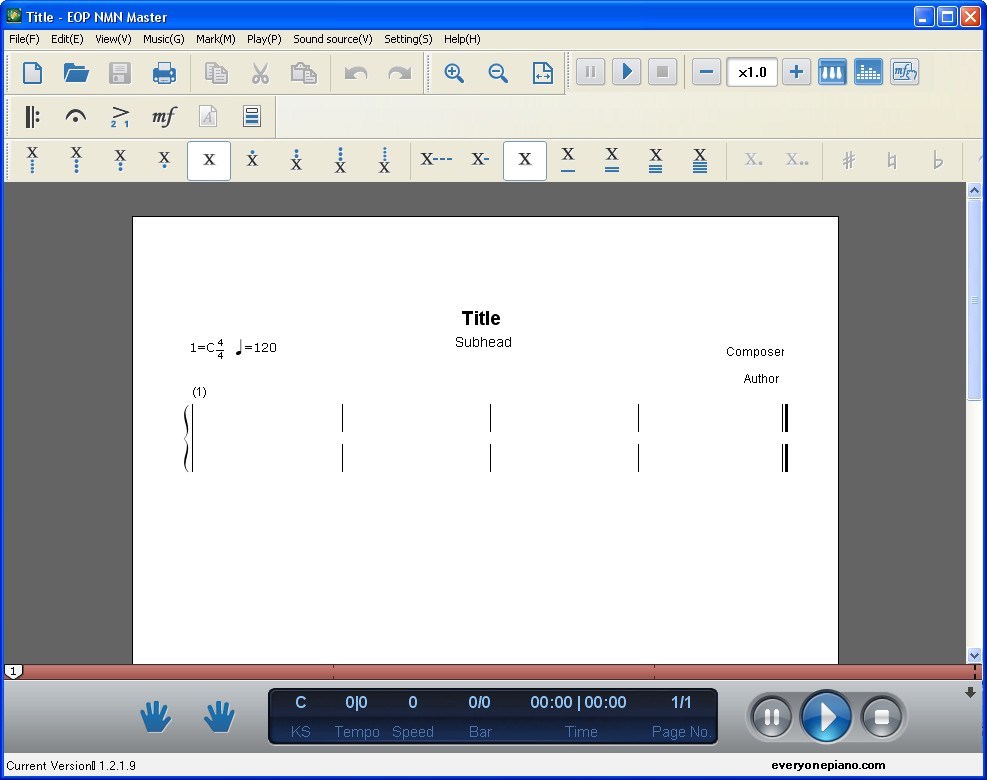The width and height of the screenshot is (987, 780).
Task: Toggle the piano keyboard view button
Action: pyautogui.click(x=832, y=72)
